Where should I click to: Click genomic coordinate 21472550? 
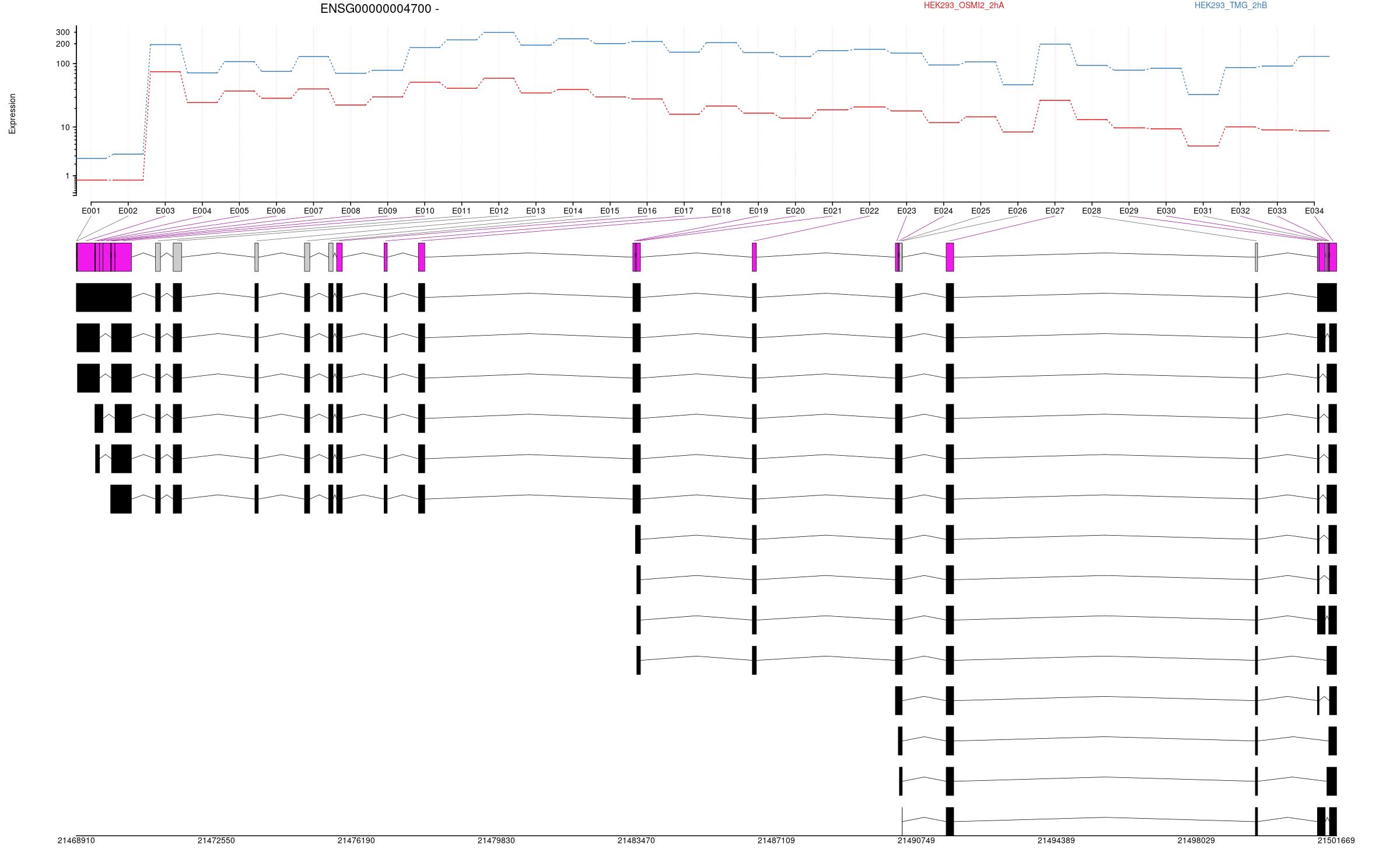[216, 840]
